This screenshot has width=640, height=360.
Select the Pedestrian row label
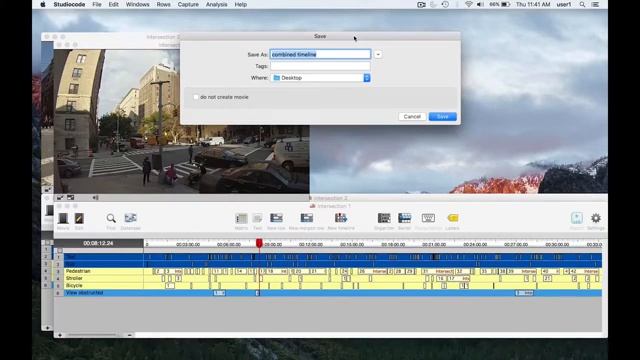(78, 271)
